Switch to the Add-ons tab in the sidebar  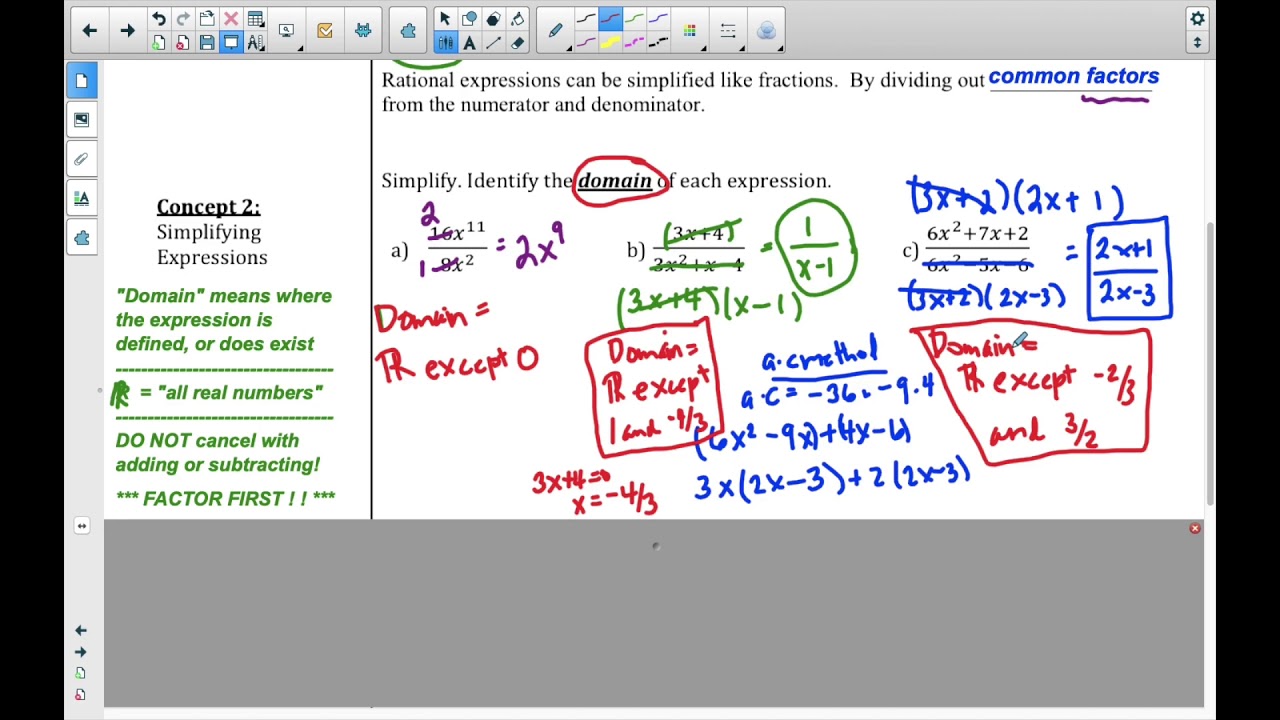[x=82, y=238]
